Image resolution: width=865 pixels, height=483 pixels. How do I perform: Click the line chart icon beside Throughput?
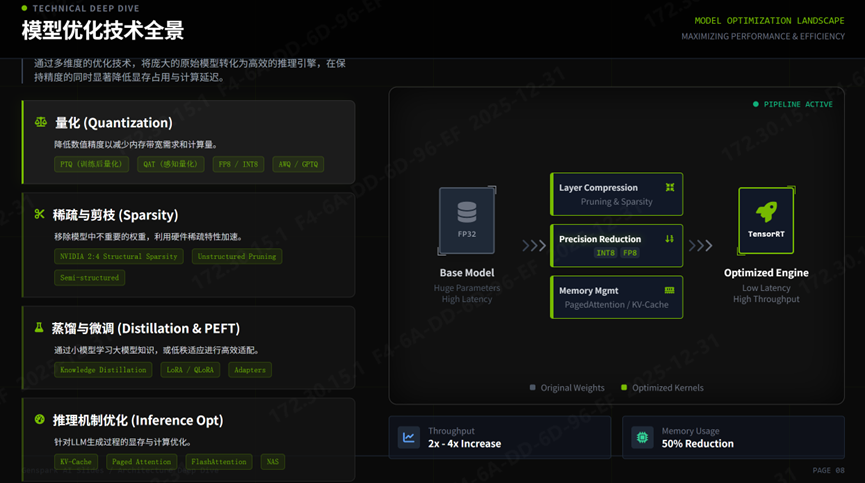(409, 437)
